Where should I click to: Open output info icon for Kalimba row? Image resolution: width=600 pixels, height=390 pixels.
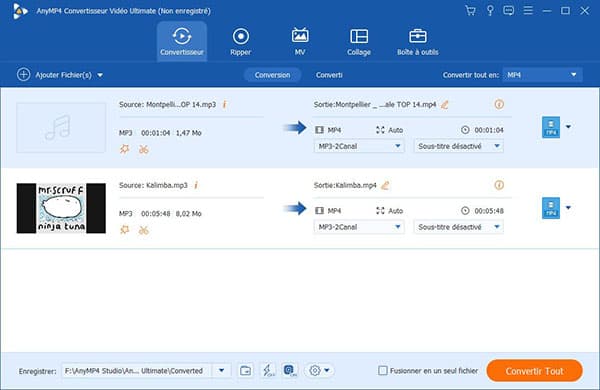pyautogui.click(x=499, y=185)
